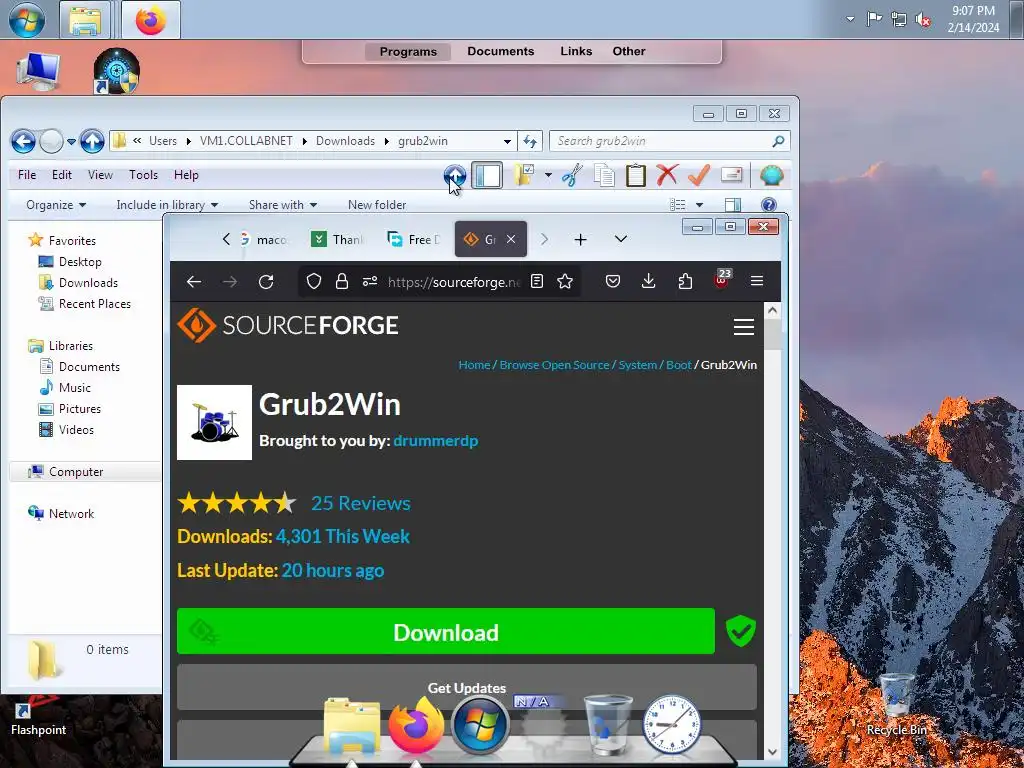Viewport: 1024px width, 768px height.
Task: Click the green Download button
Action: tap(446, 632)
